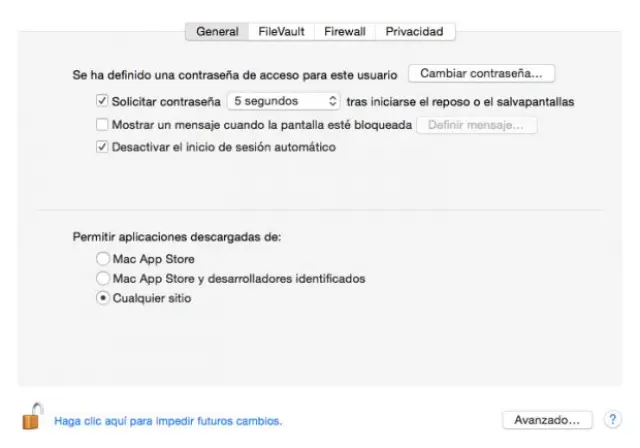This screenshot has width=640, height=448.
Task: Open the 5 segundos delay dropdown
Action: coord(284,101)
